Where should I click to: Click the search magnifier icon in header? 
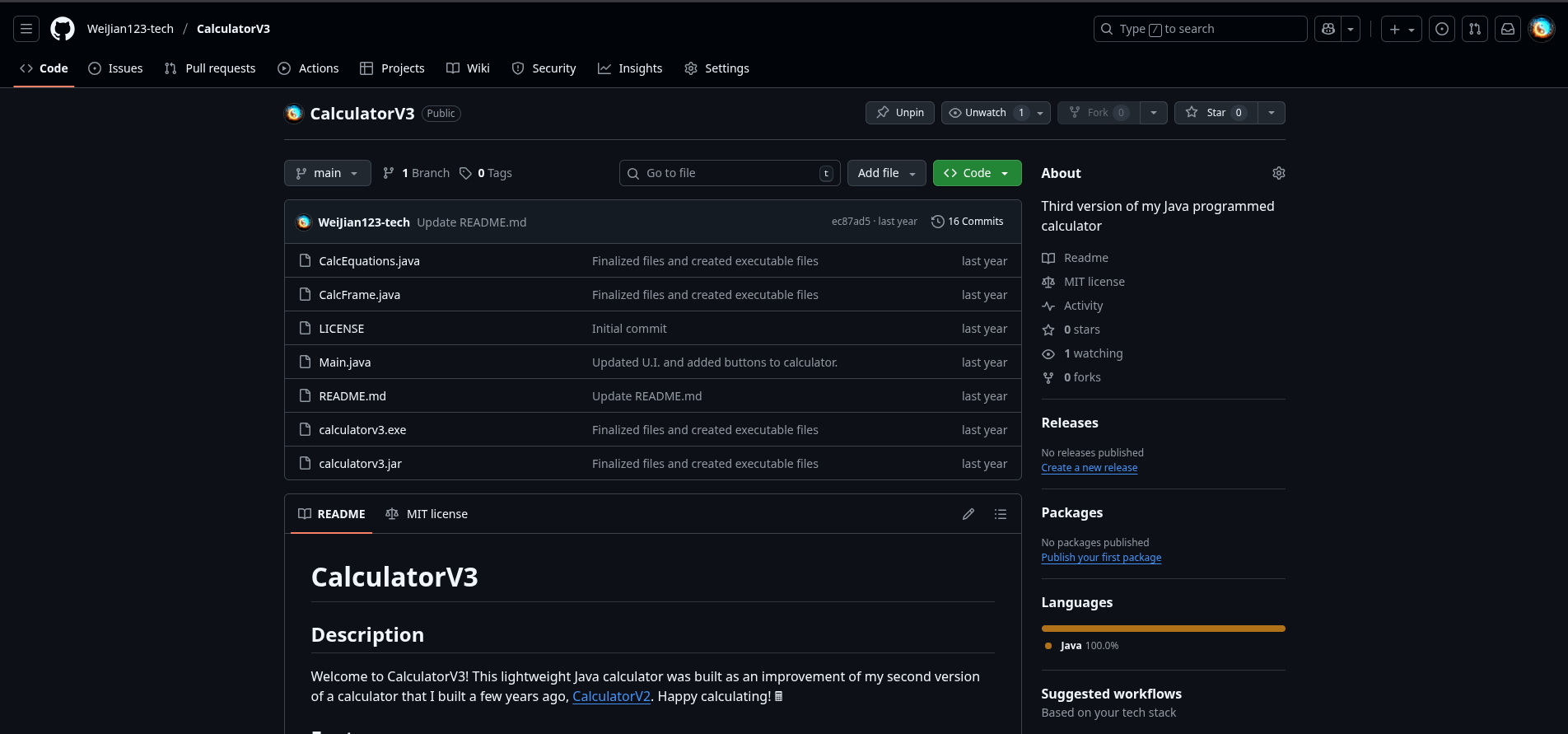1107,29
